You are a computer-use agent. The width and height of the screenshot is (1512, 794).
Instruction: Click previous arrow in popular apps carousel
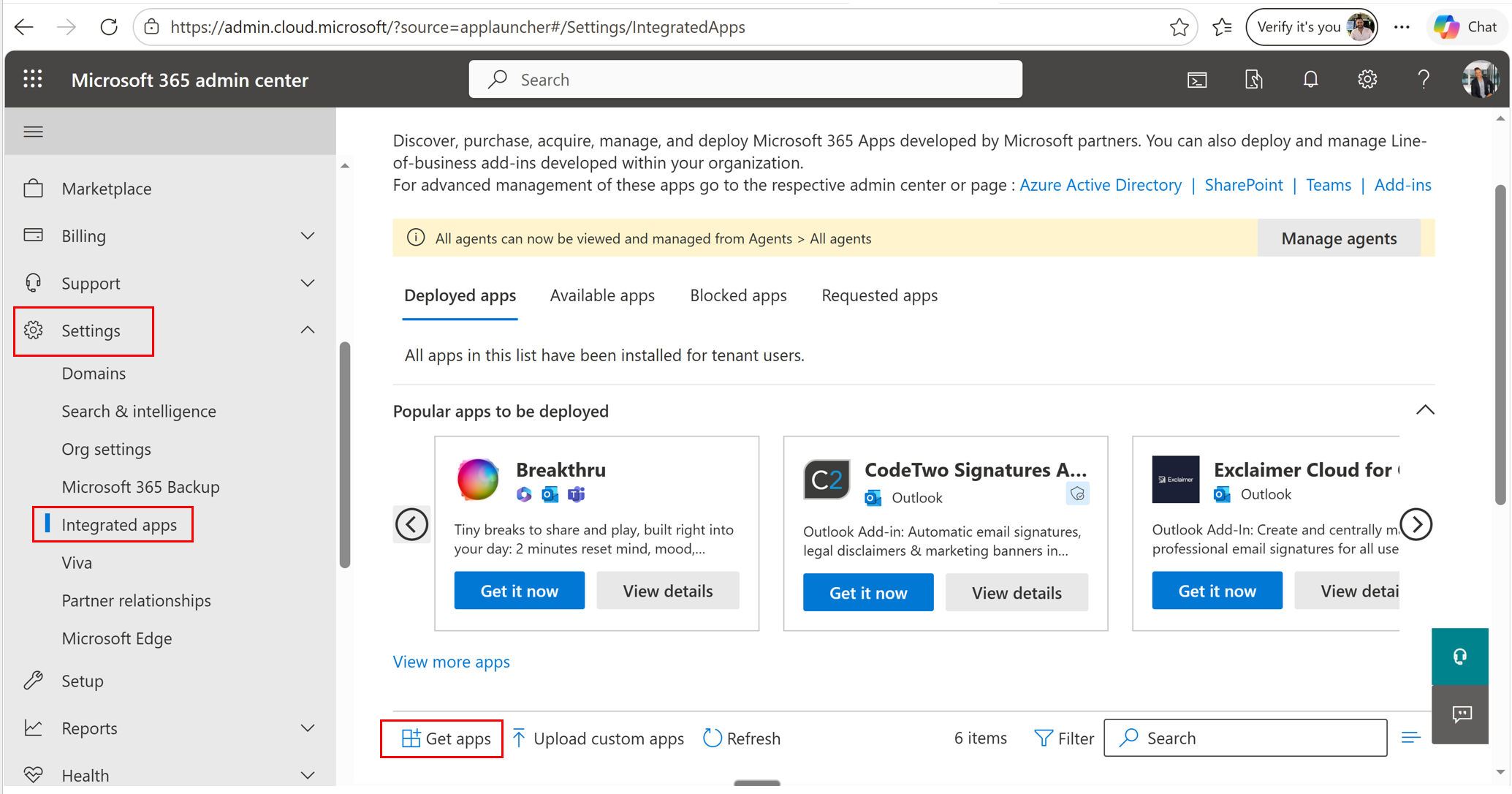tap(411, 524)
